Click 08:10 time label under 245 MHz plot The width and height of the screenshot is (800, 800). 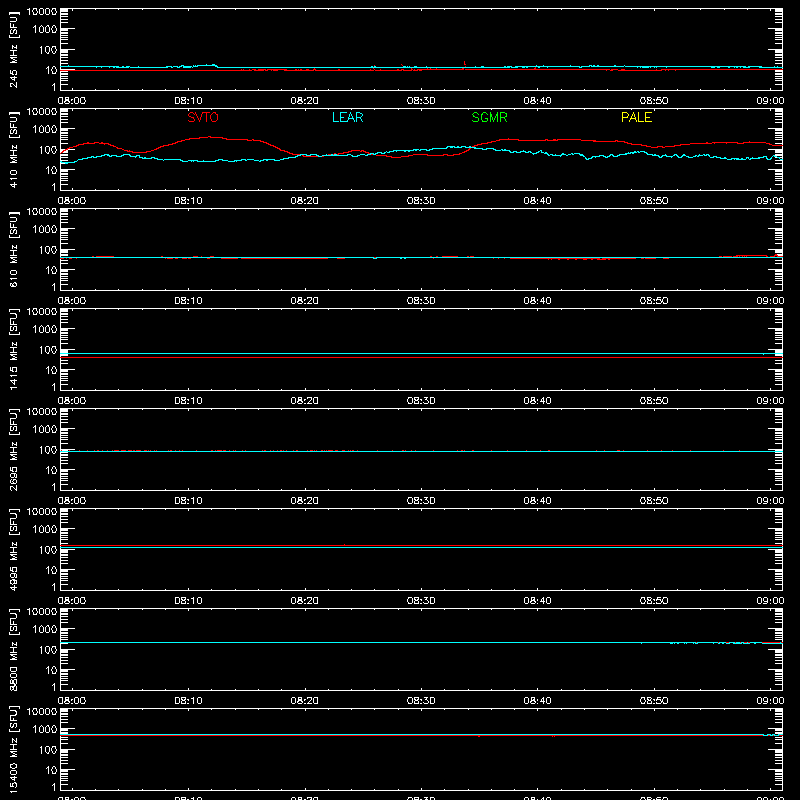(x=188, y=101)
